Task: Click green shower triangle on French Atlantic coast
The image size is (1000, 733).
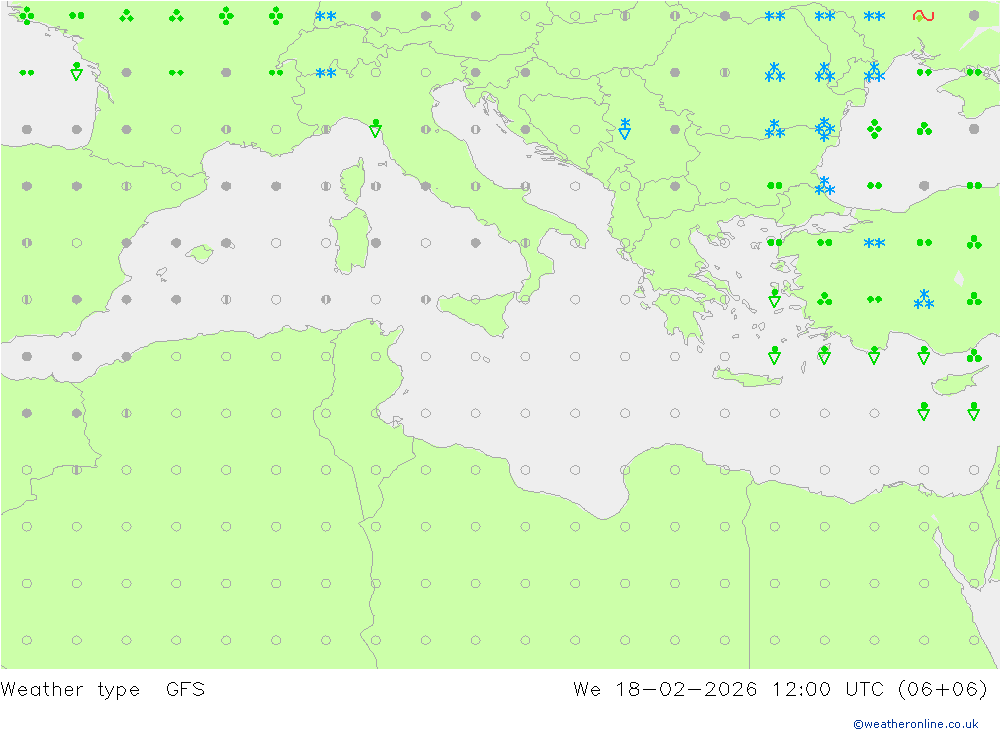Action: (77, 71)
